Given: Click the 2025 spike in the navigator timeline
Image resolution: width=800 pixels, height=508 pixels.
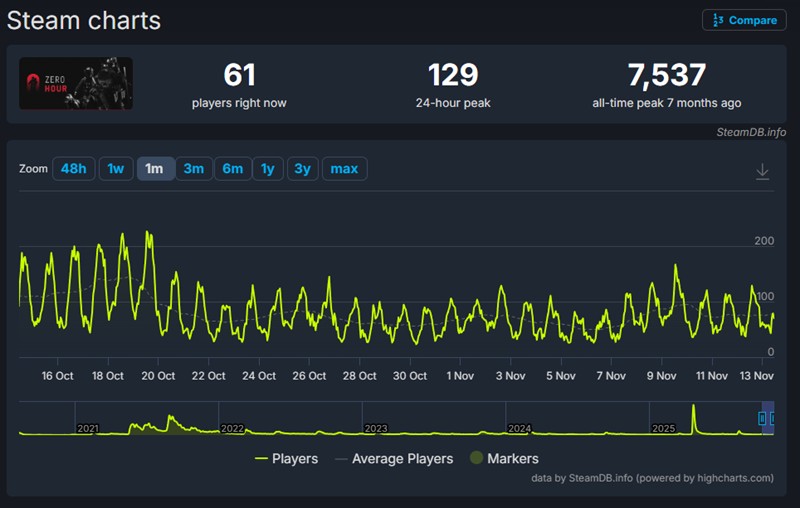Looking at the screenshot, I should tap(693, 420).
